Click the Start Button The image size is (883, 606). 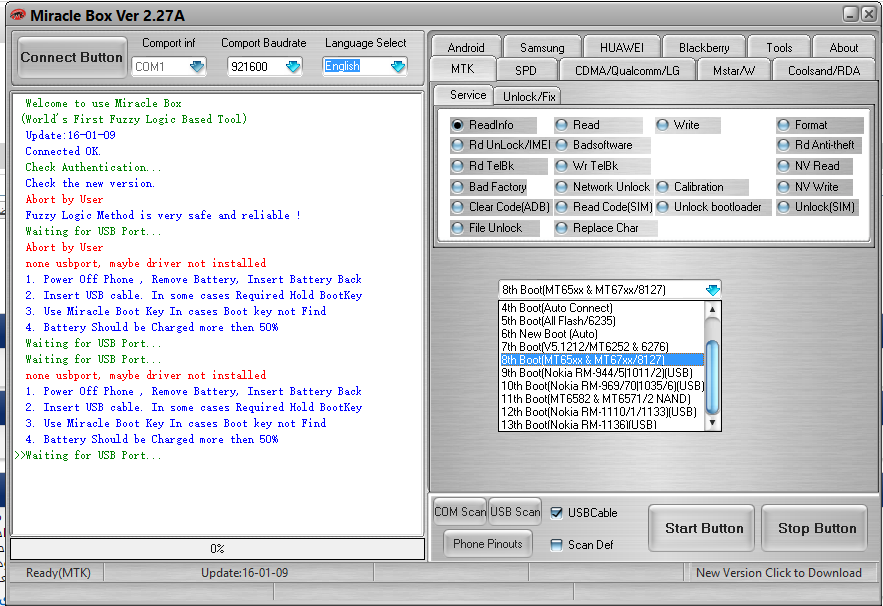(703, 528)
